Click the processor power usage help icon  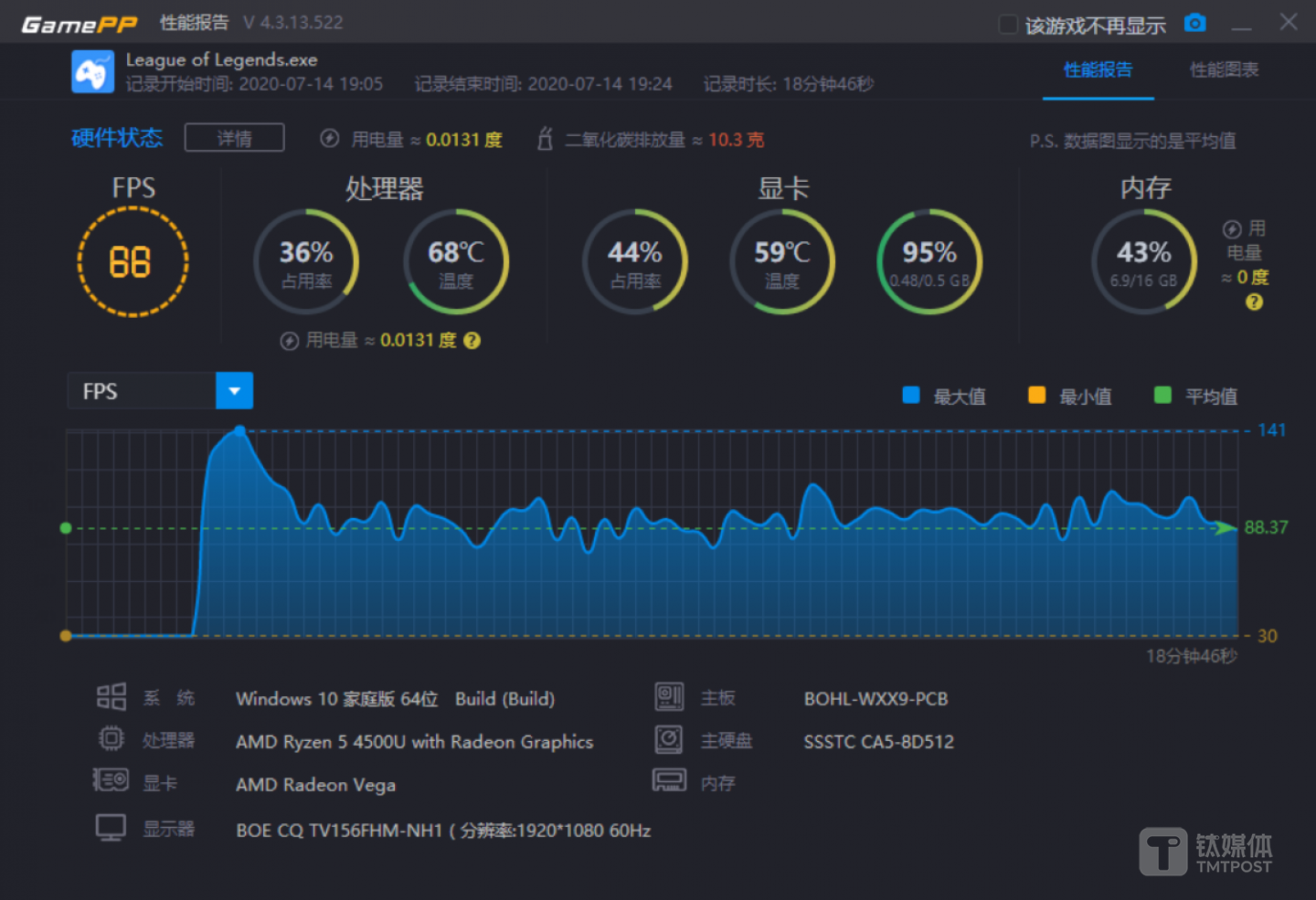(x=472, y=341)
